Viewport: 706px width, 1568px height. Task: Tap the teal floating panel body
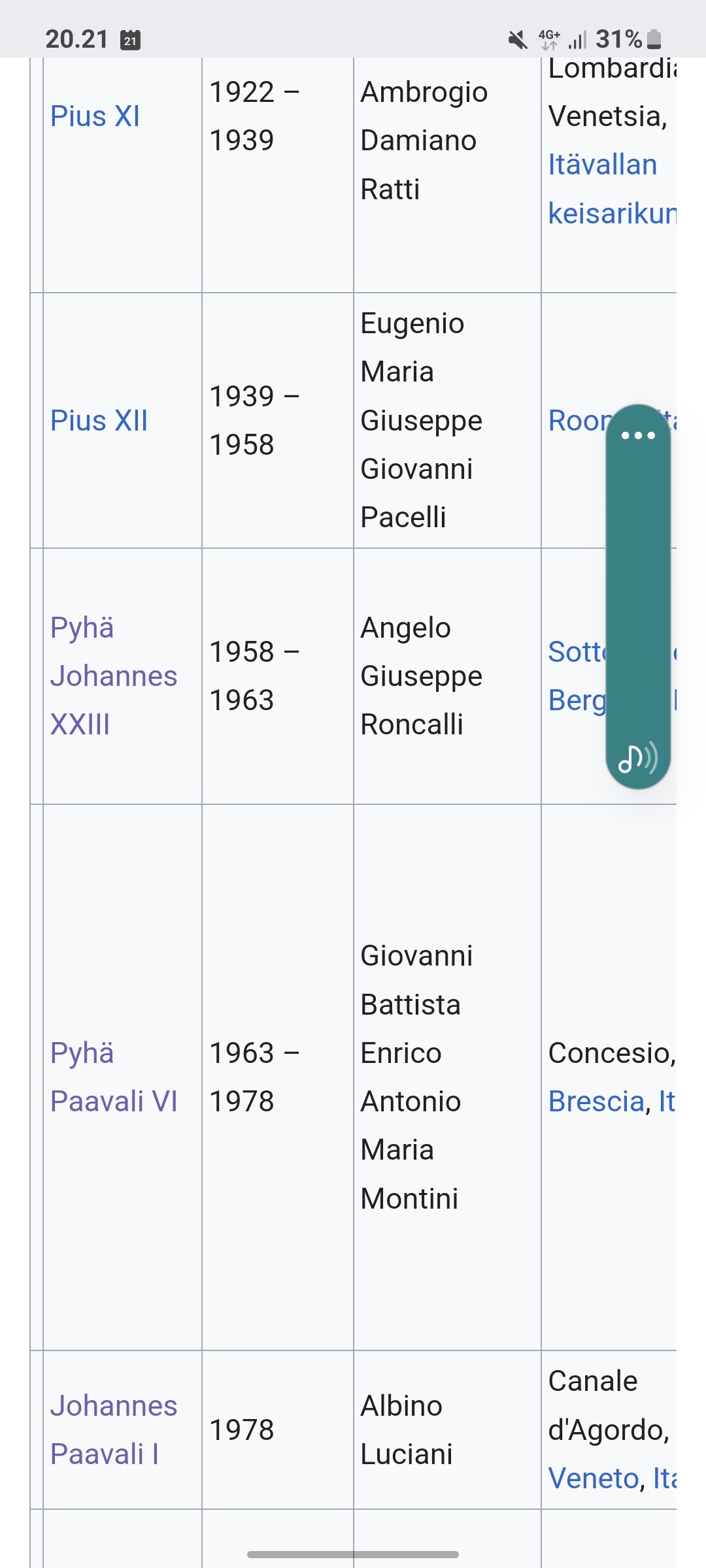click(x=638, y=596)
